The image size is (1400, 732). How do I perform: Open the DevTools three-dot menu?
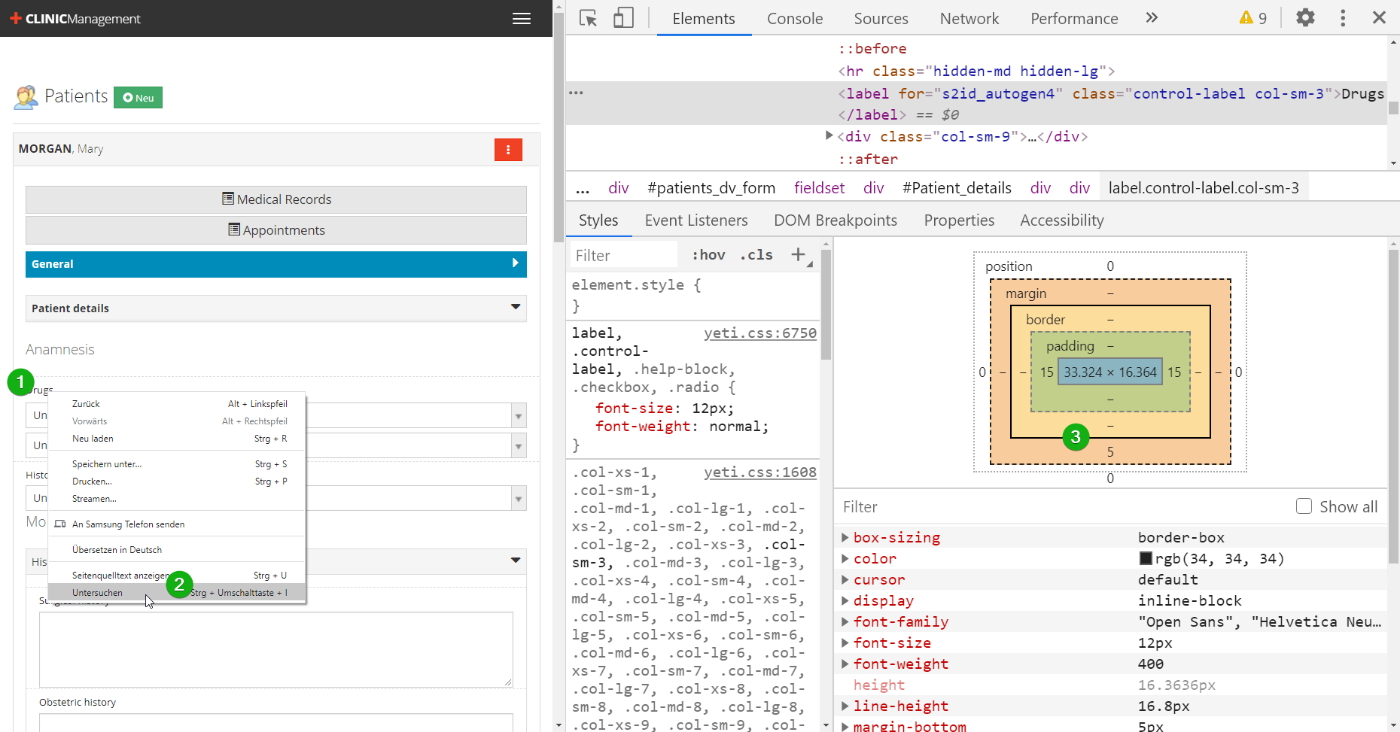point(1343,18)
